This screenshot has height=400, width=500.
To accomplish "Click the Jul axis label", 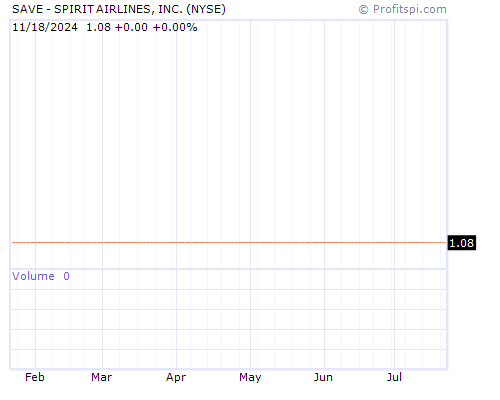I will coord(394,377).
